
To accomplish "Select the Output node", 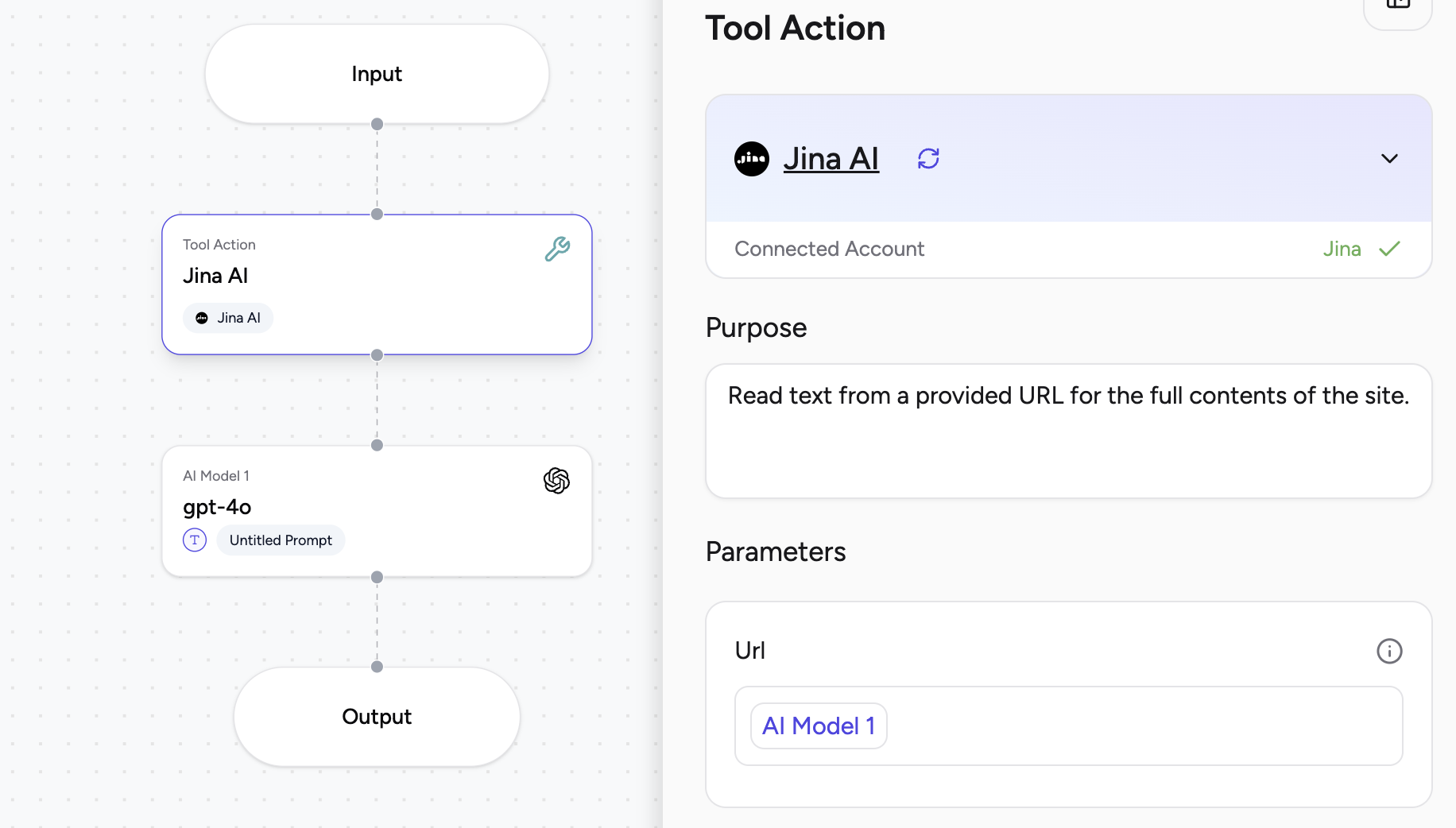I will tap(377, 717).
